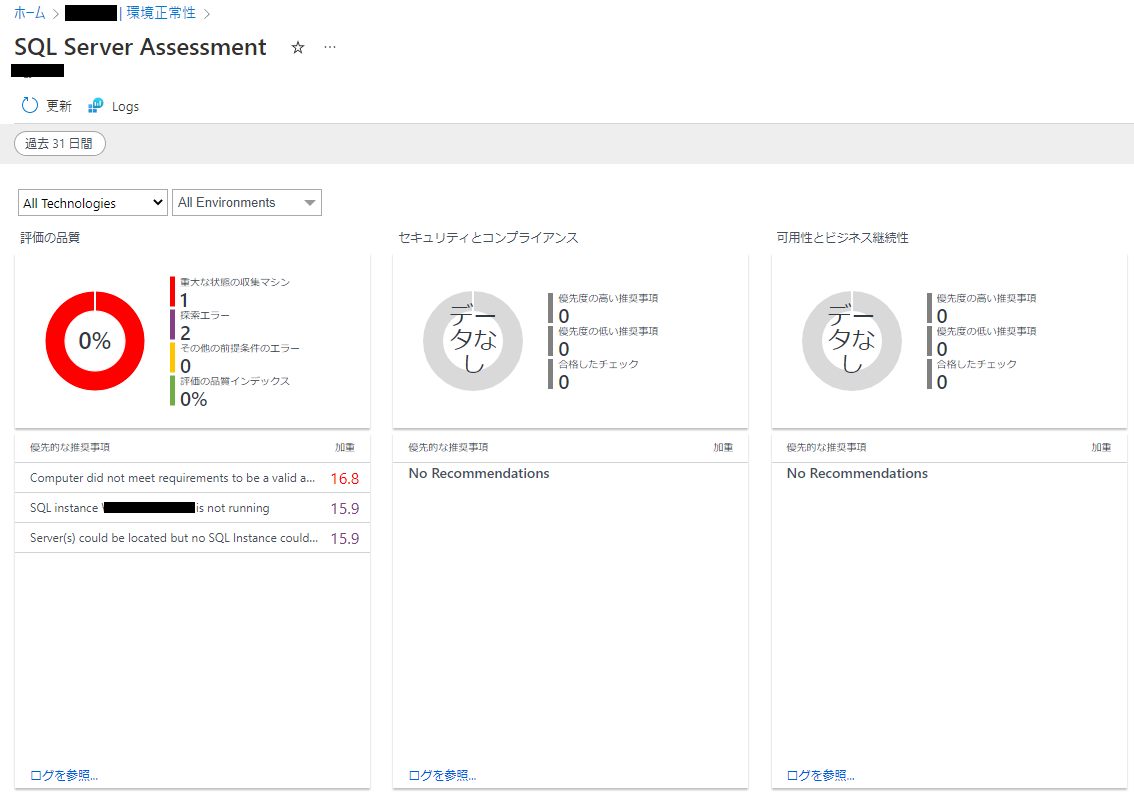The image size is (1134, 800).
Task: Click the セキュリティとコンプライアンス tile header
Action: tap(488, 237)
